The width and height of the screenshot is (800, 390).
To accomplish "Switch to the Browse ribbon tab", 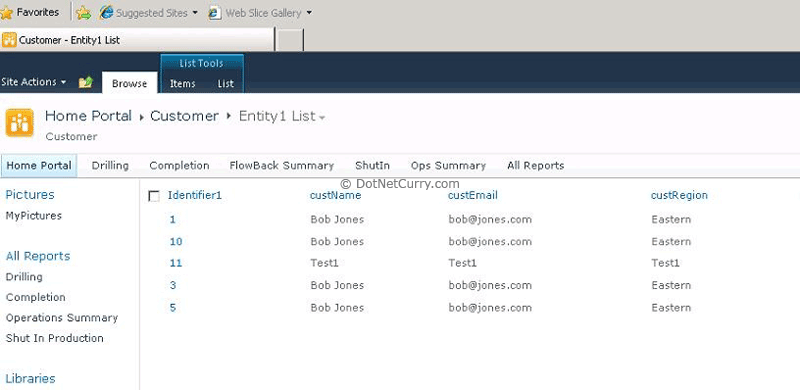I will click(x=130, y=83).
